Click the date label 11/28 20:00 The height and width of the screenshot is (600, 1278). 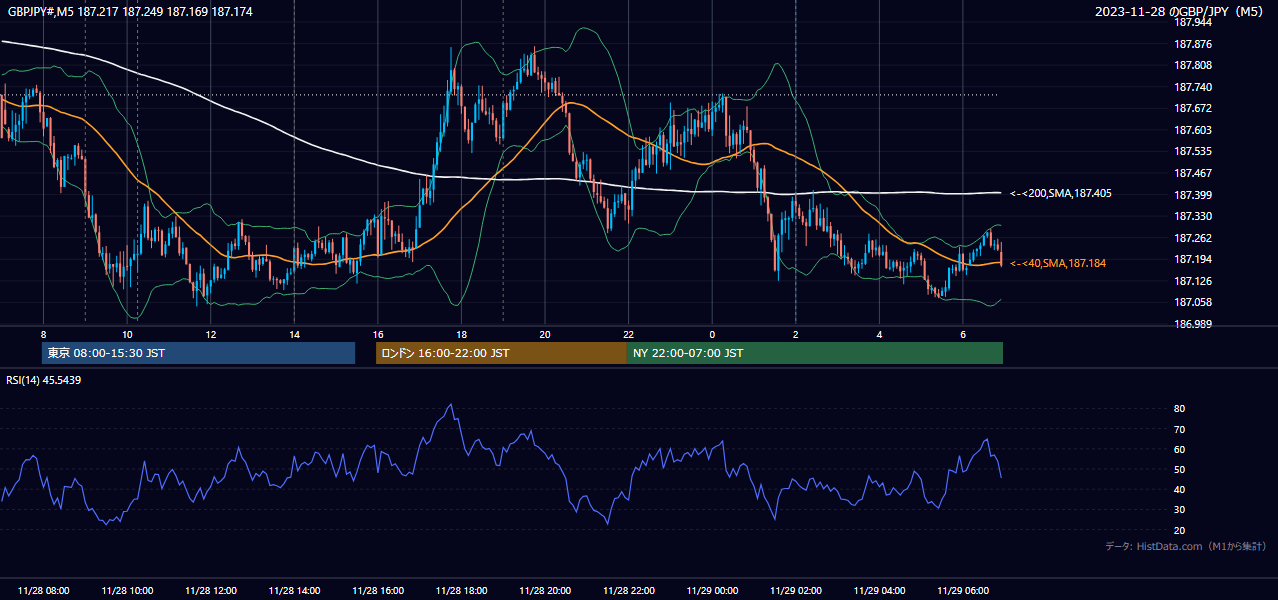click(x=545, y=591)
